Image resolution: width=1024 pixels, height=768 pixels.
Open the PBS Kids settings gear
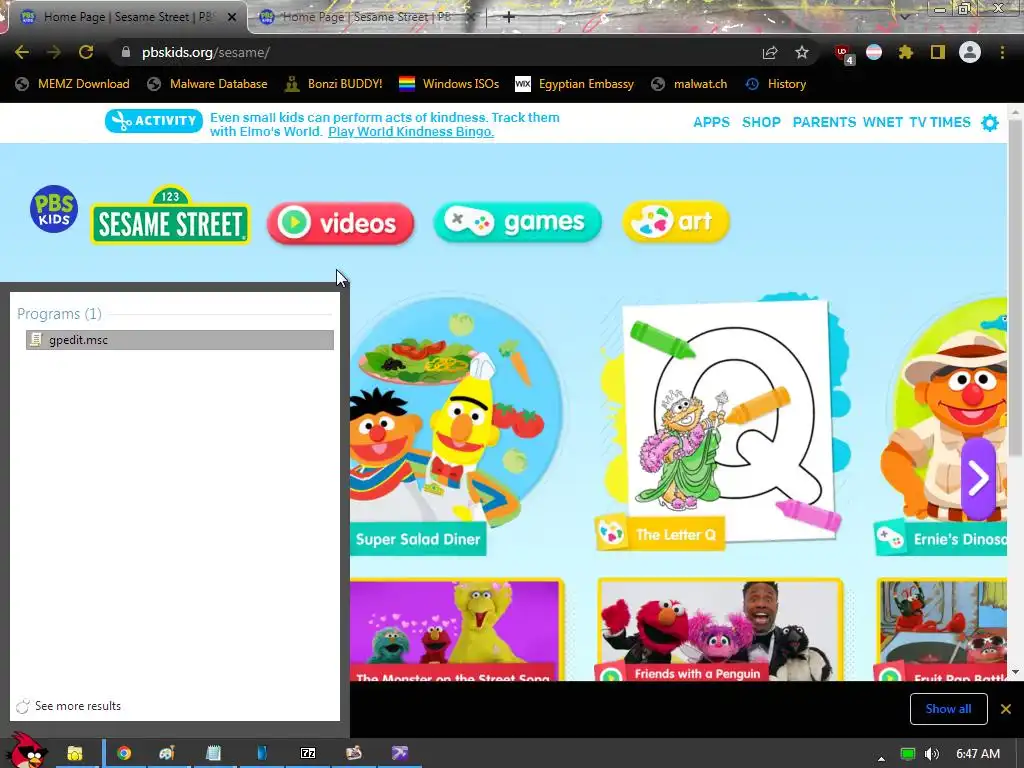click(990, 122)
